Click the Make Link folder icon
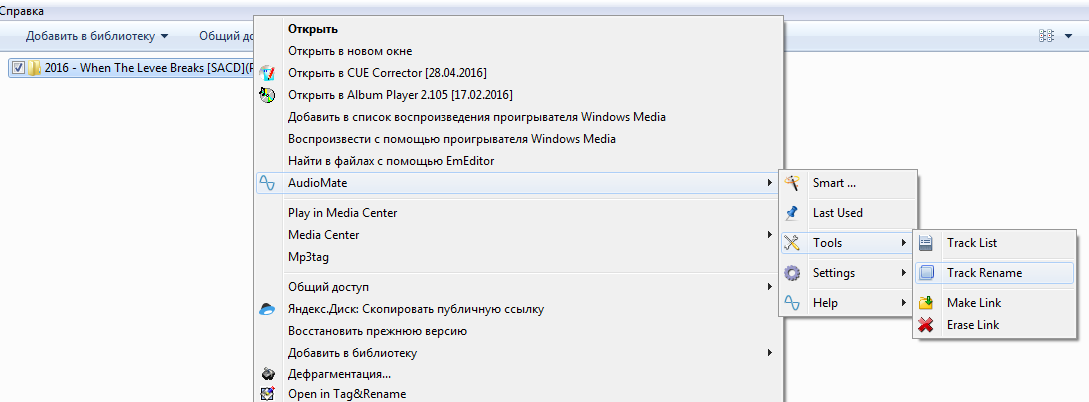 point(926,303)
